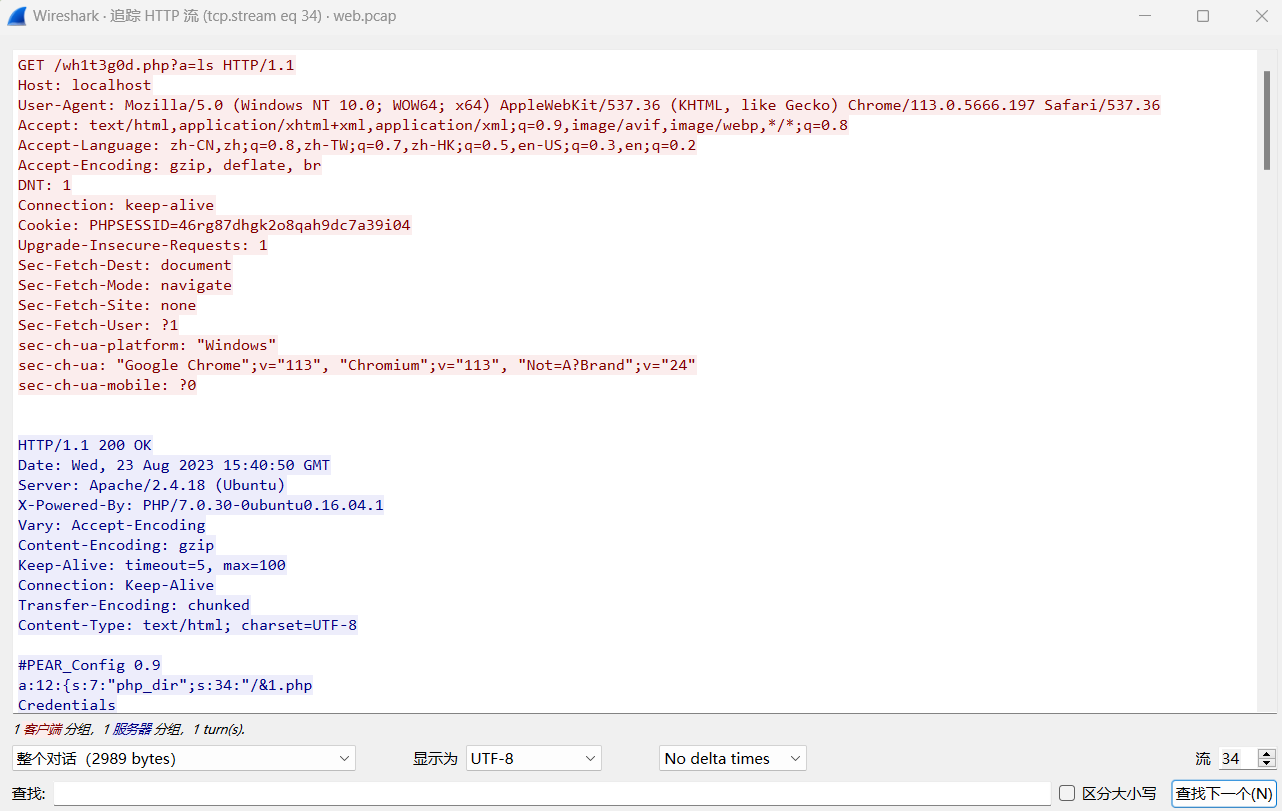Maximize the Wireshark follow stream window

pos(1203,16)
